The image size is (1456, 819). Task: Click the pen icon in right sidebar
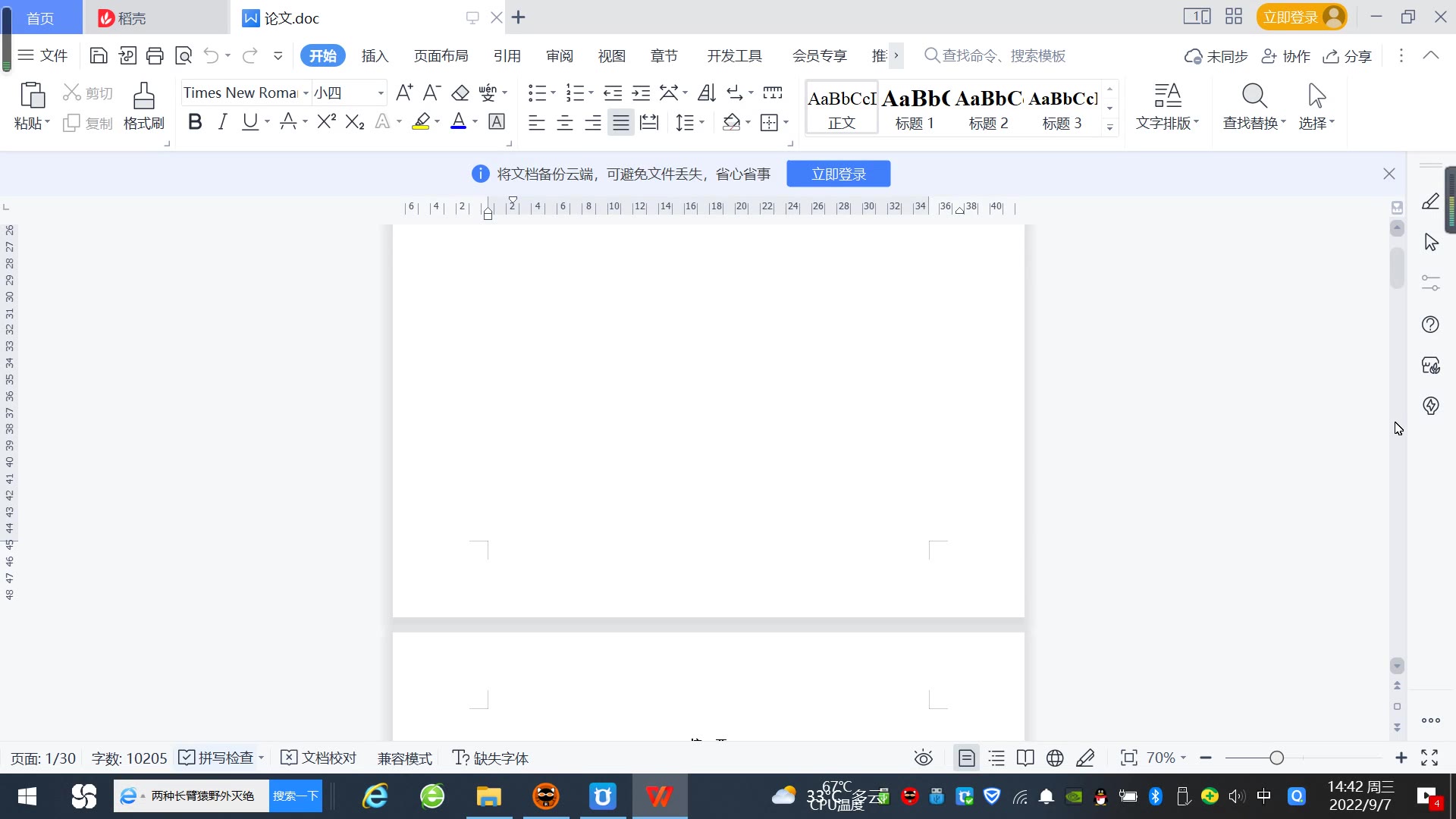pos(1430,202)
